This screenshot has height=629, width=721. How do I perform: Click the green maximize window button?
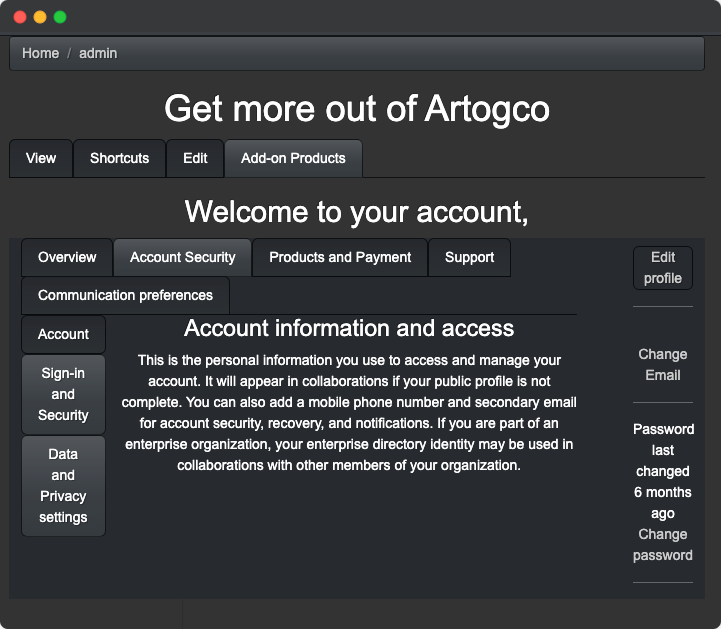coord(60,17)
